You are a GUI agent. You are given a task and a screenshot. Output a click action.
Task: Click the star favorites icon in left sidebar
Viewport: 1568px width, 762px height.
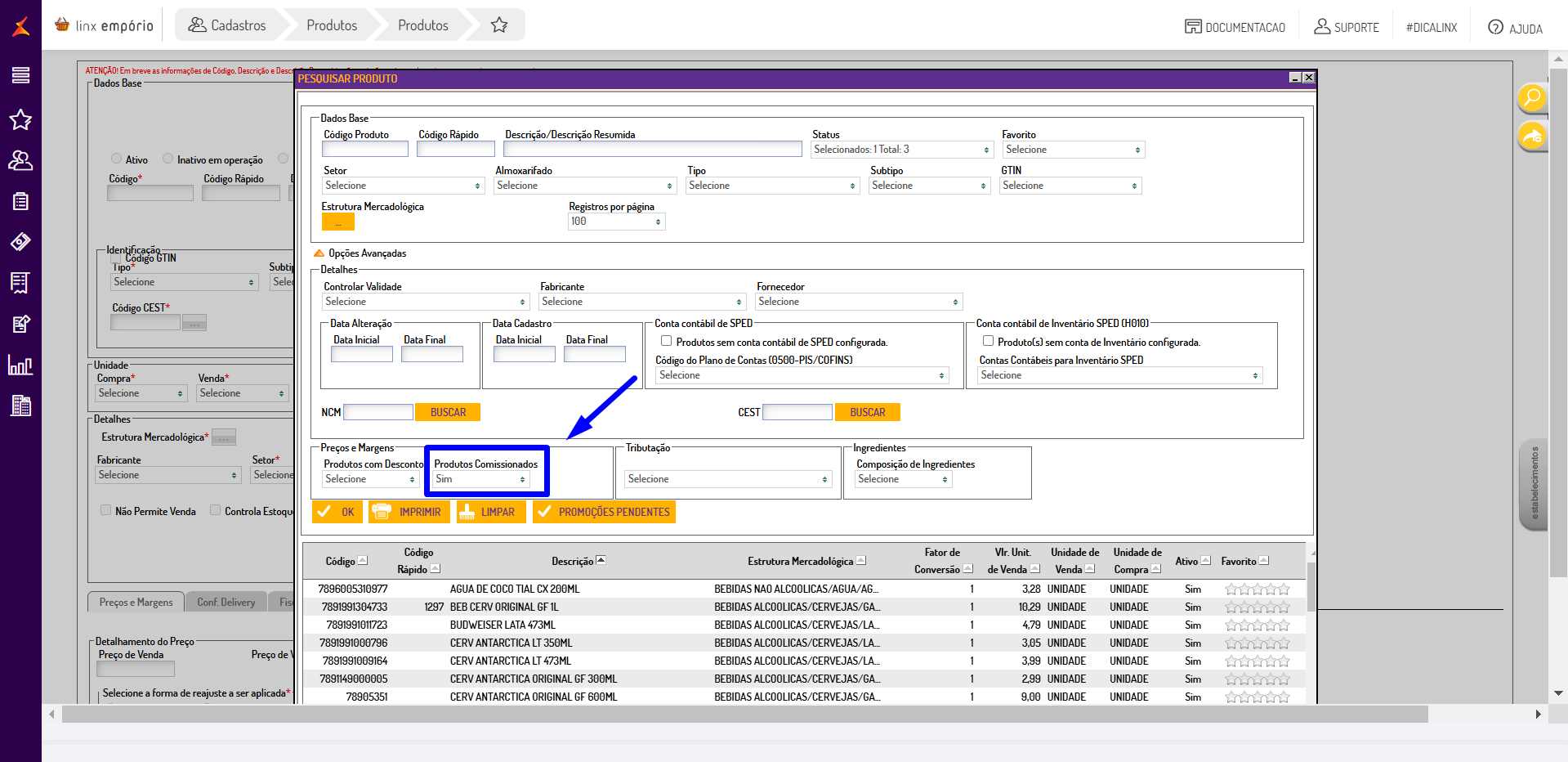pyautogui.click(x=20, y=120)
